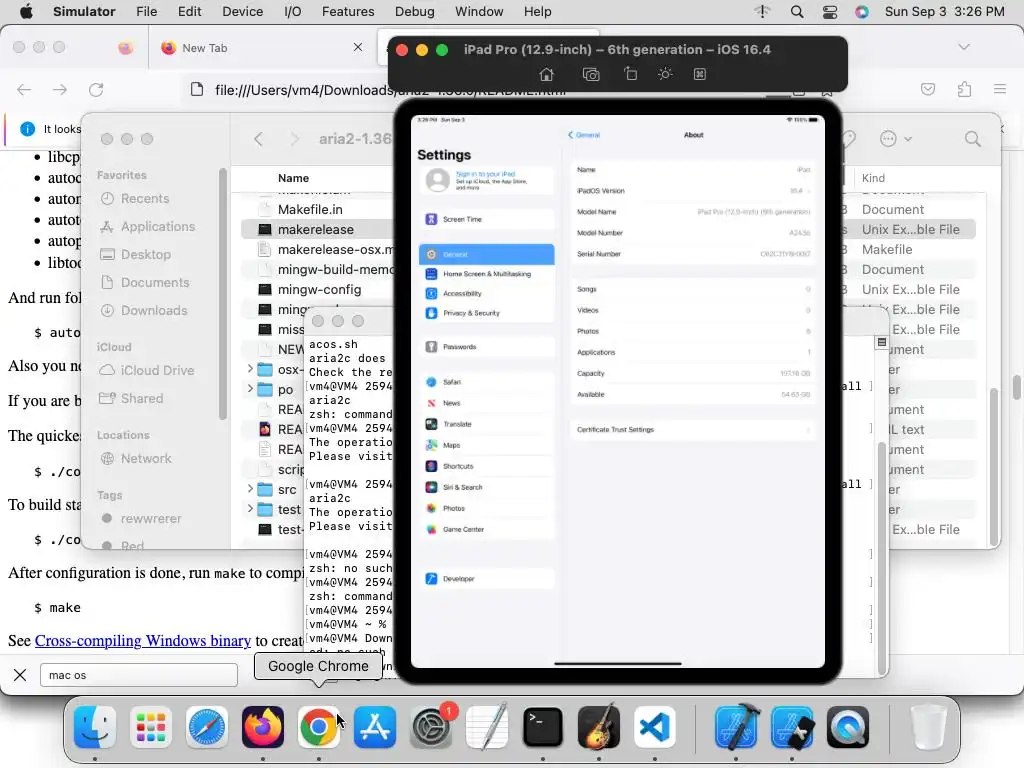Expand the src folder in Finder list

(x=249, y=488)
